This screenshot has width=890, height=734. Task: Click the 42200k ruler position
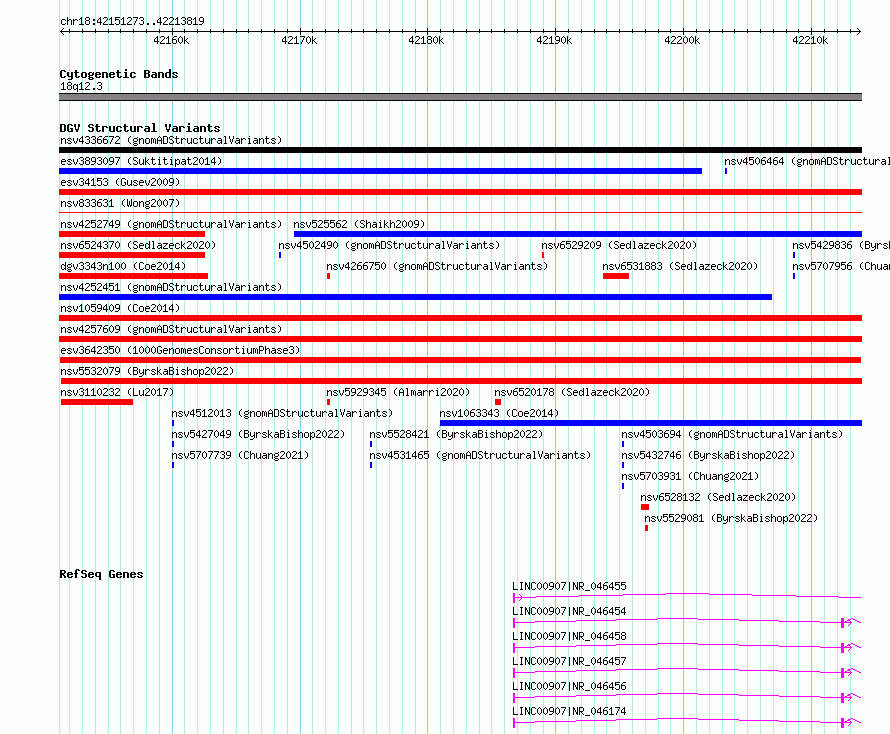coord(682,40)
